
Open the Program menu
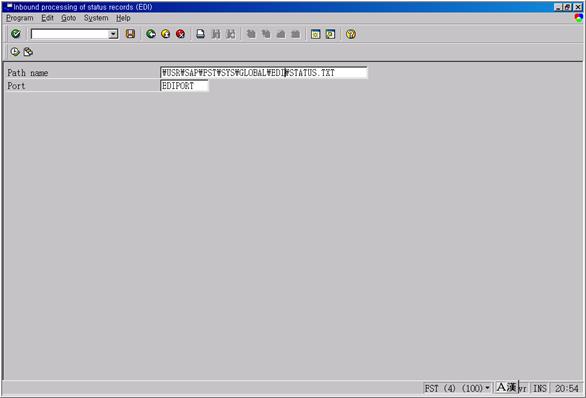20,18
